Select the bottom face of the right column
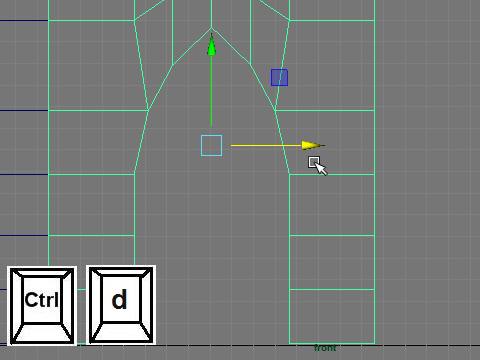 pyautogui.click(x=332, y=316)
